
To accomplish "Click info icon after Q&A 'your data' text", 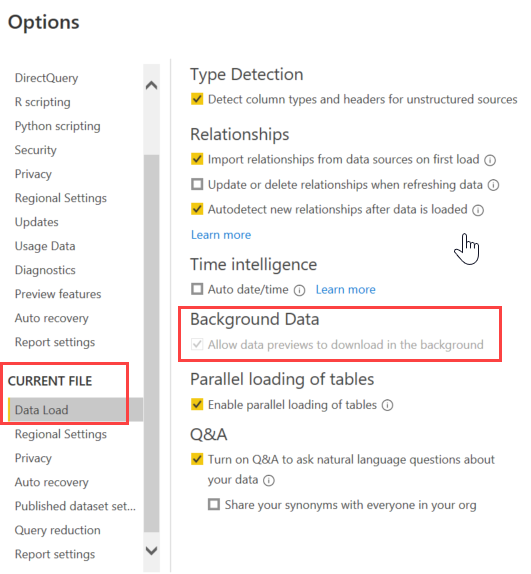I will [269, 481].
